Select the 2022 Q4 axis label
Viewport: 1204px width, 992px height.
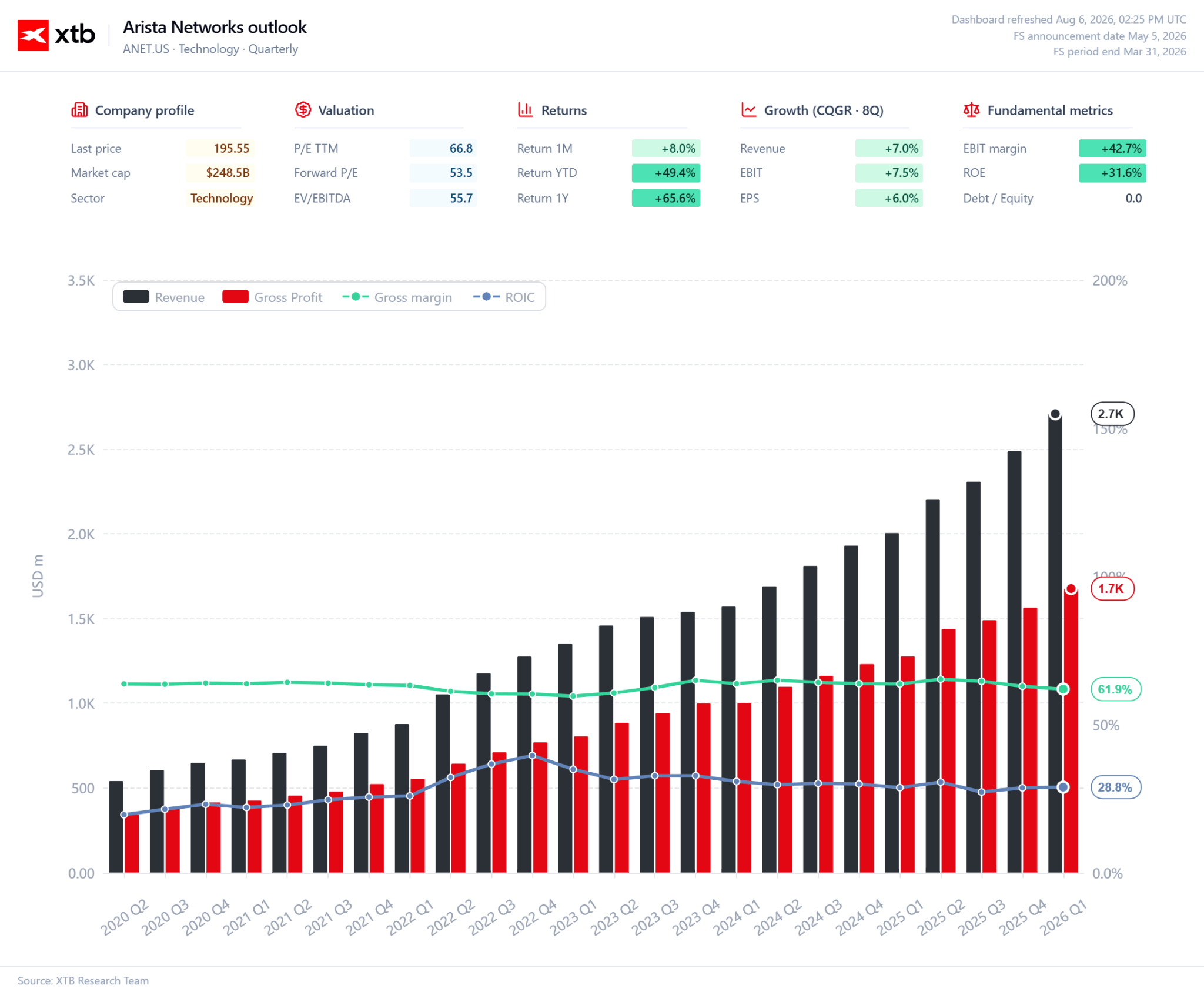pos(533,917)
